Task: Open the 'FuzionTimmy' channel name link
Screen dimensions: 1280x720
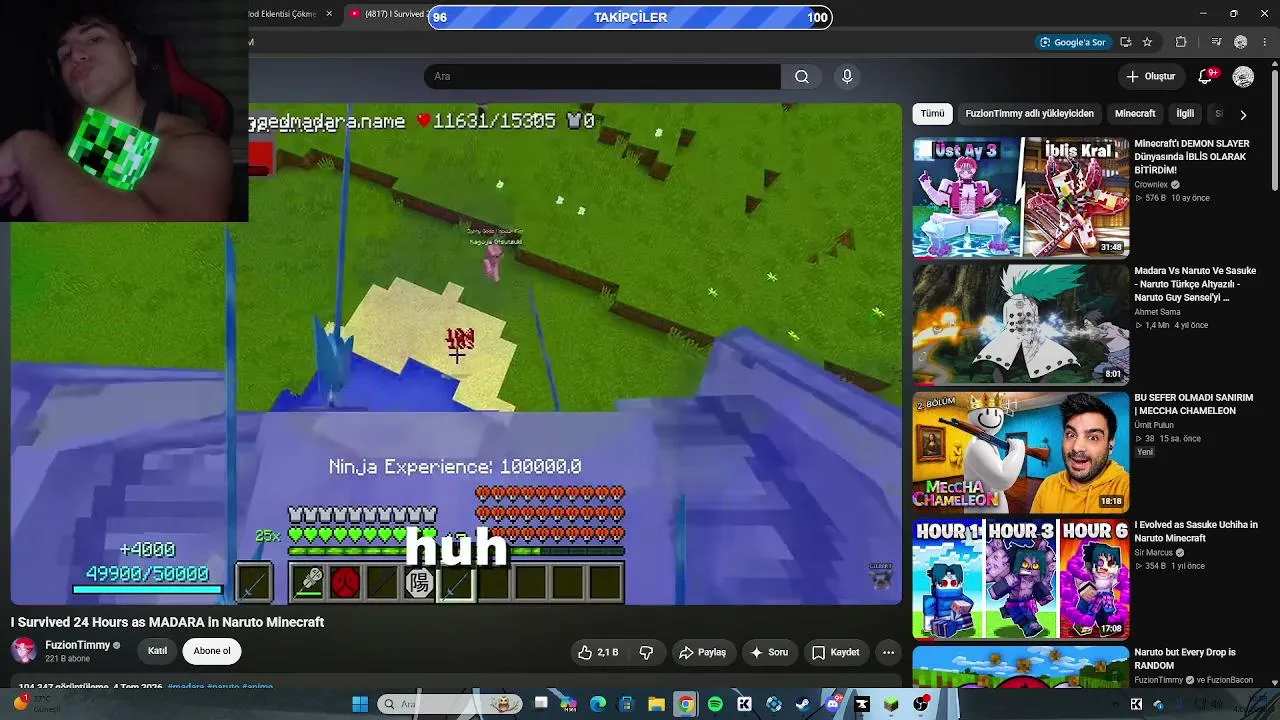Action: pos(77,645)
